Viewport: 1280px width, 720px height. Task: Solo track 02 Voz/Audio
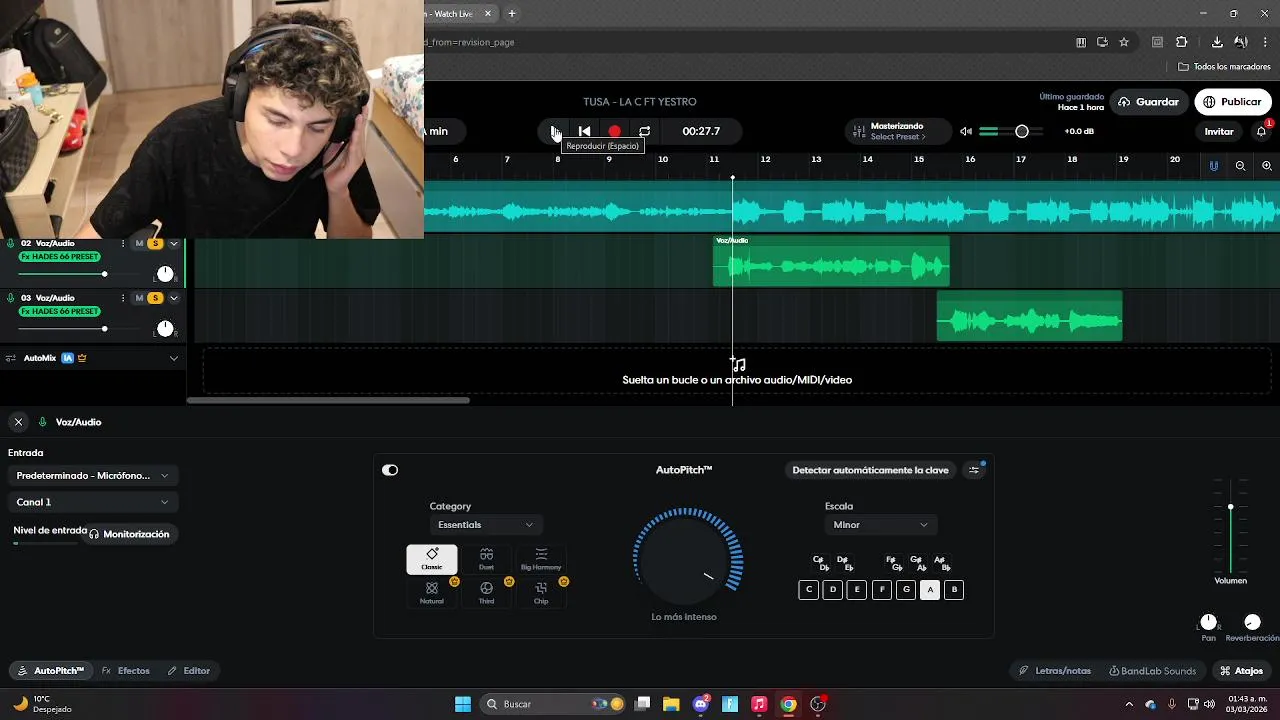click(x=155, y=244)
